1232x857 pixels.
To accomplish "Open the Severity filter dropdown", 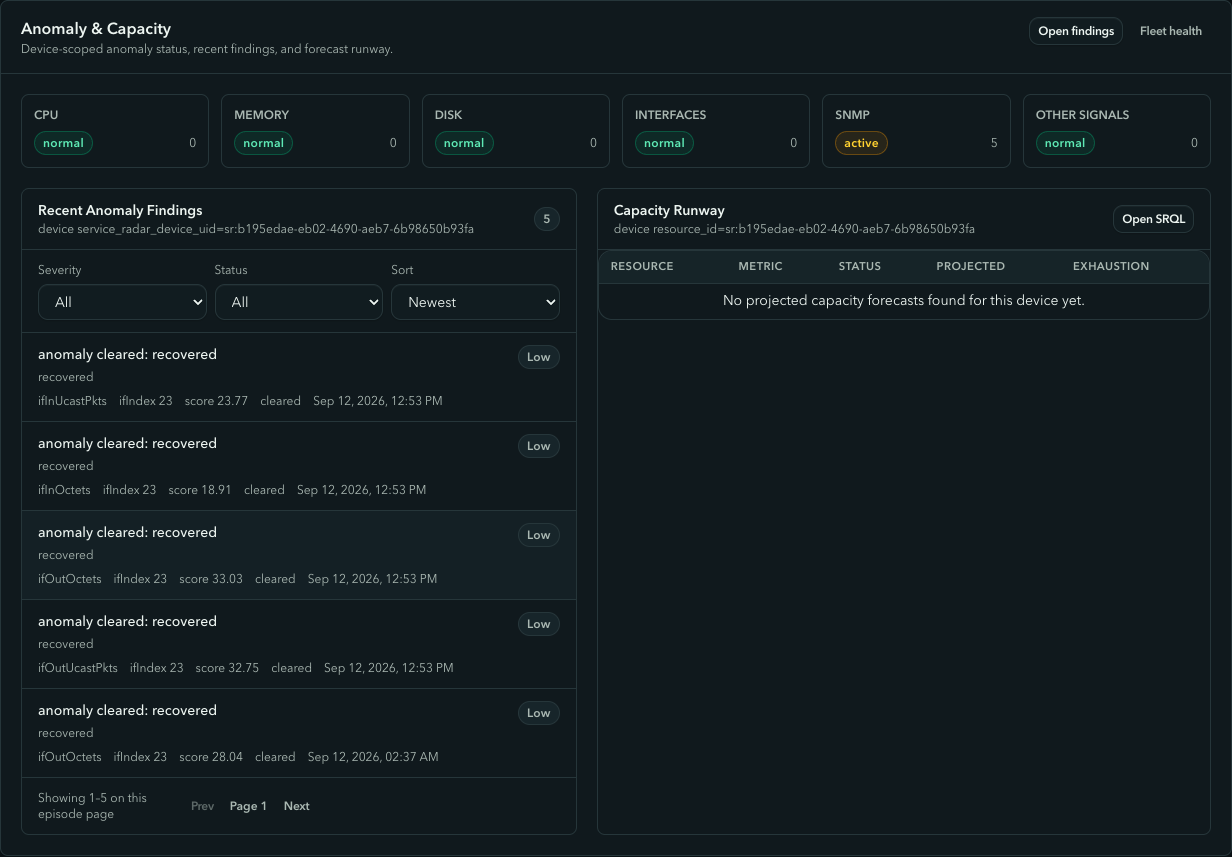I will coord(122,302).
